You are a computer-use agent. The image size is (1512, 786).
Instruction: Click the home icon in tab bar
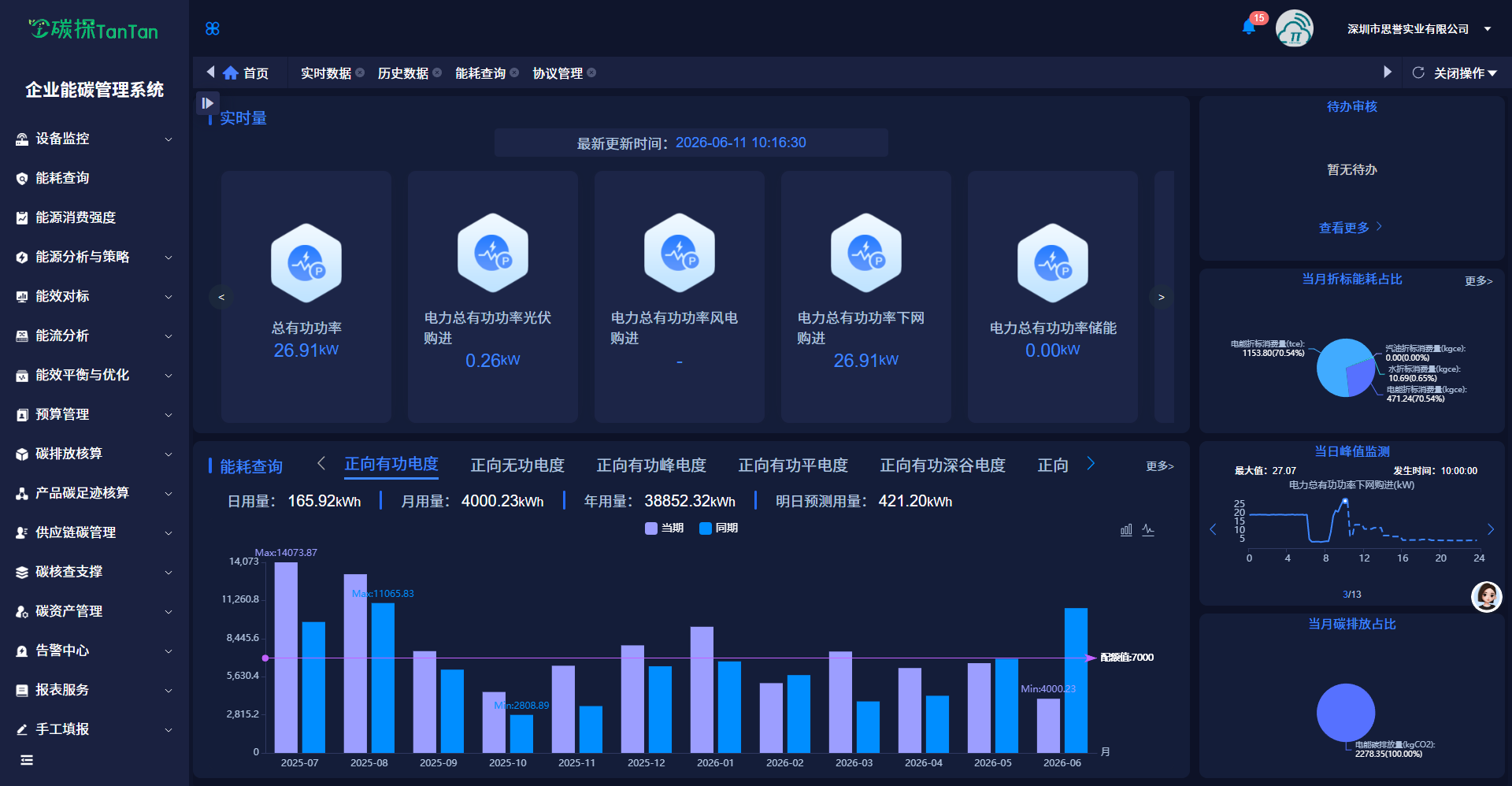tap(231, 73)
